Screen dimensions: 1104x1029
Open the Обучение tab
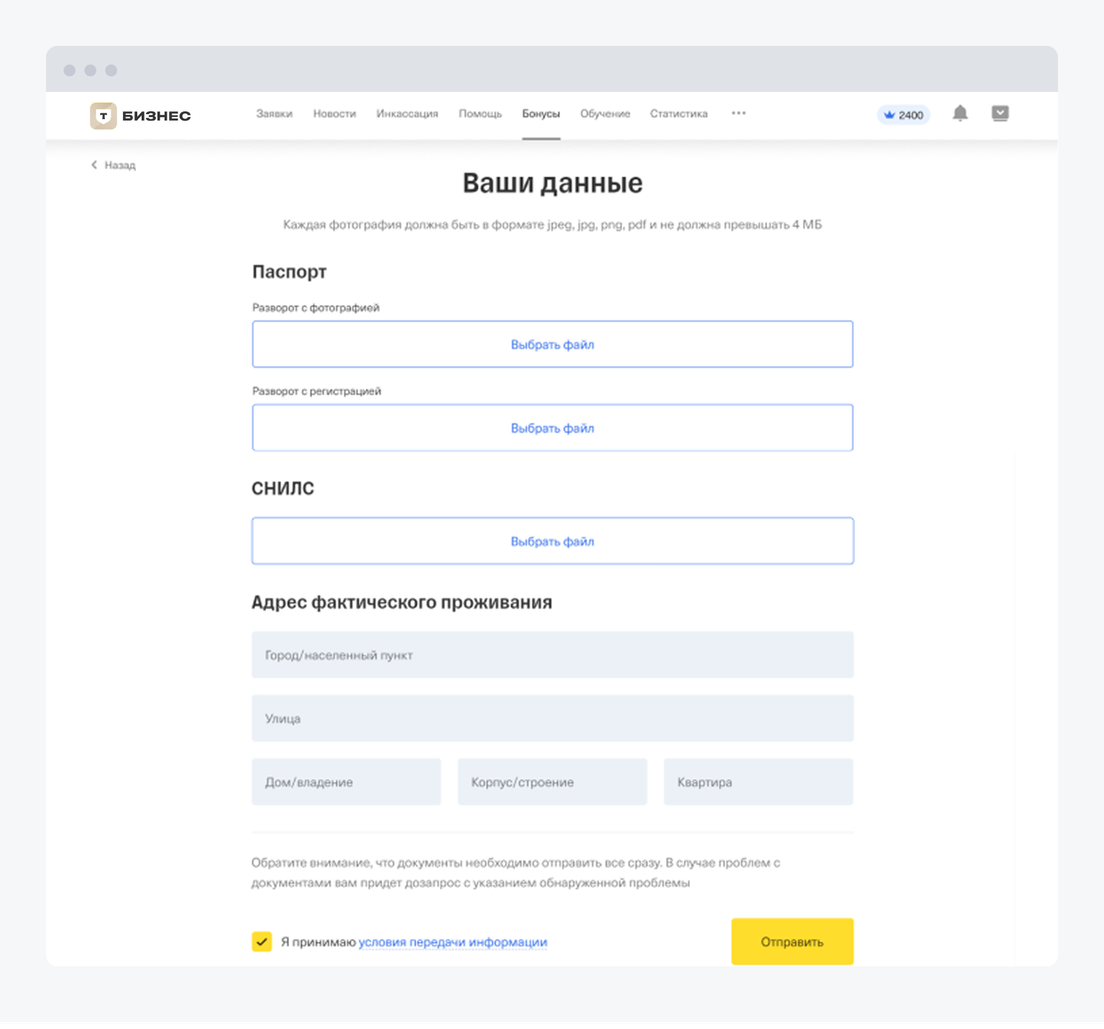pyautogui.click(x=605, y=114)
